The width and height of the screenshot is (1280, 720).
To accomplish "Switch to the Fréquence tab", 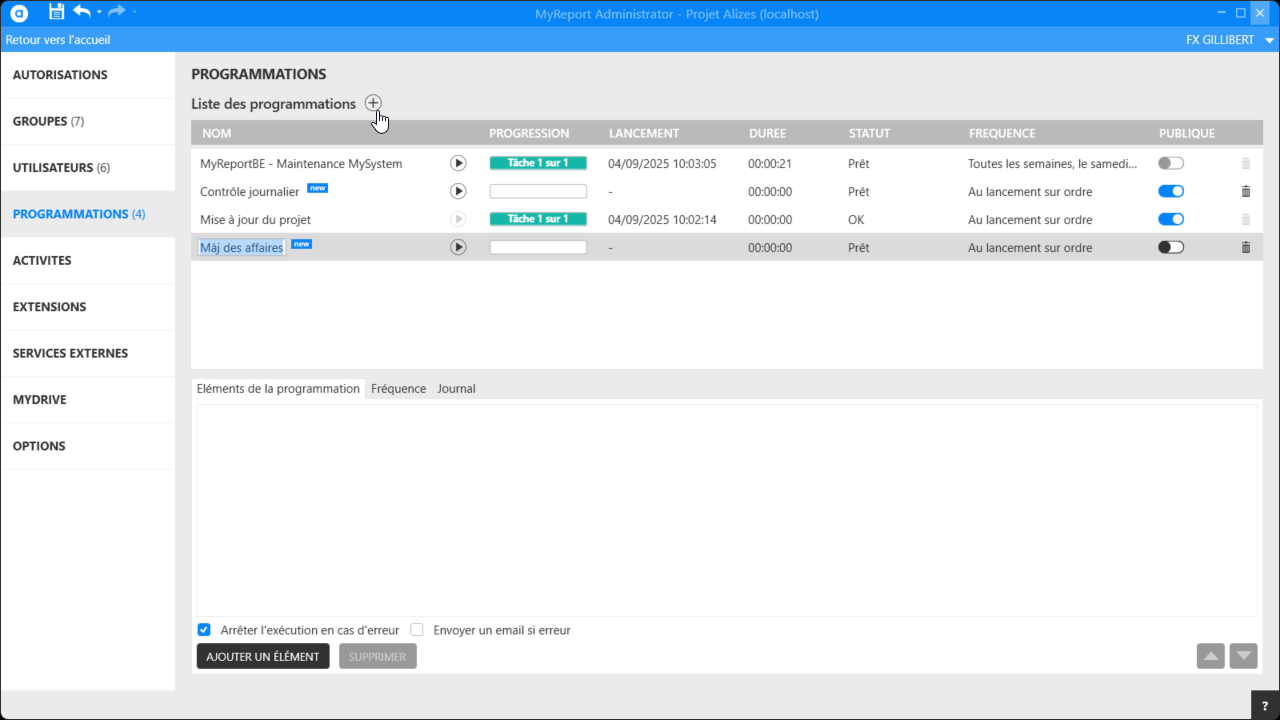I will [x=398, y=388].
